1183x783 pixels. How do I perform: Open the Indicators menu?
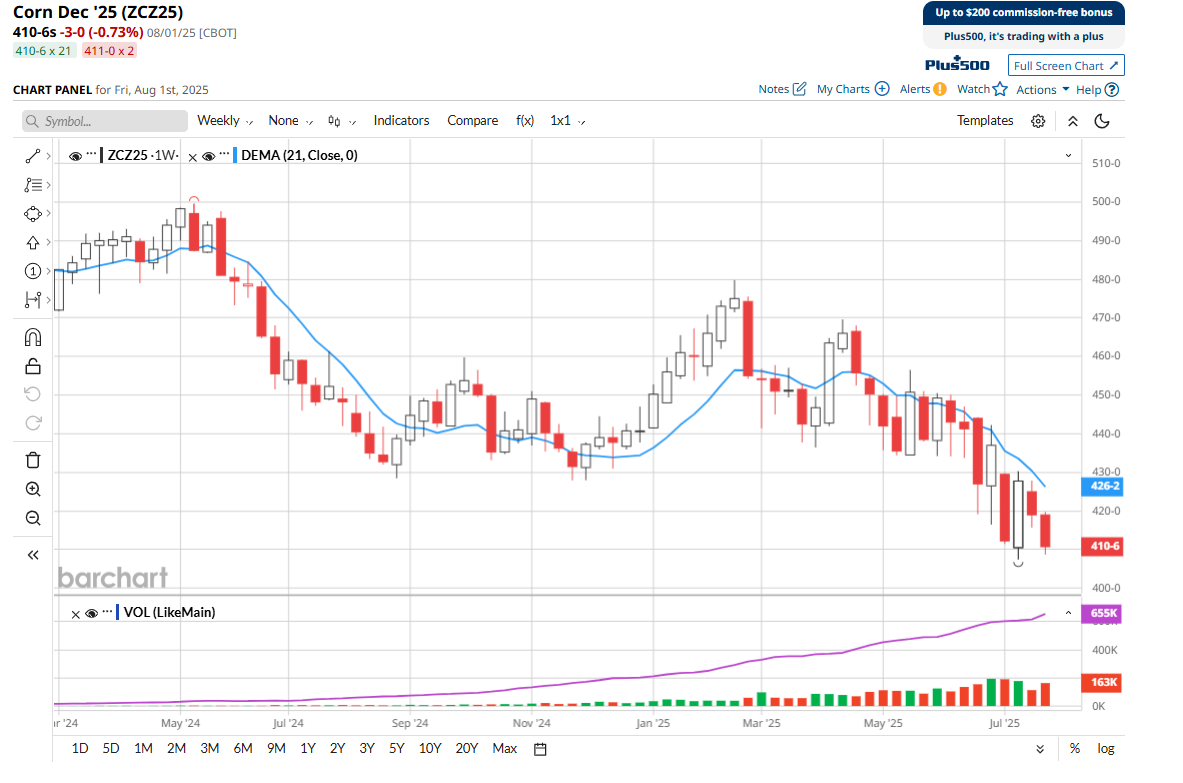[401, 121]
